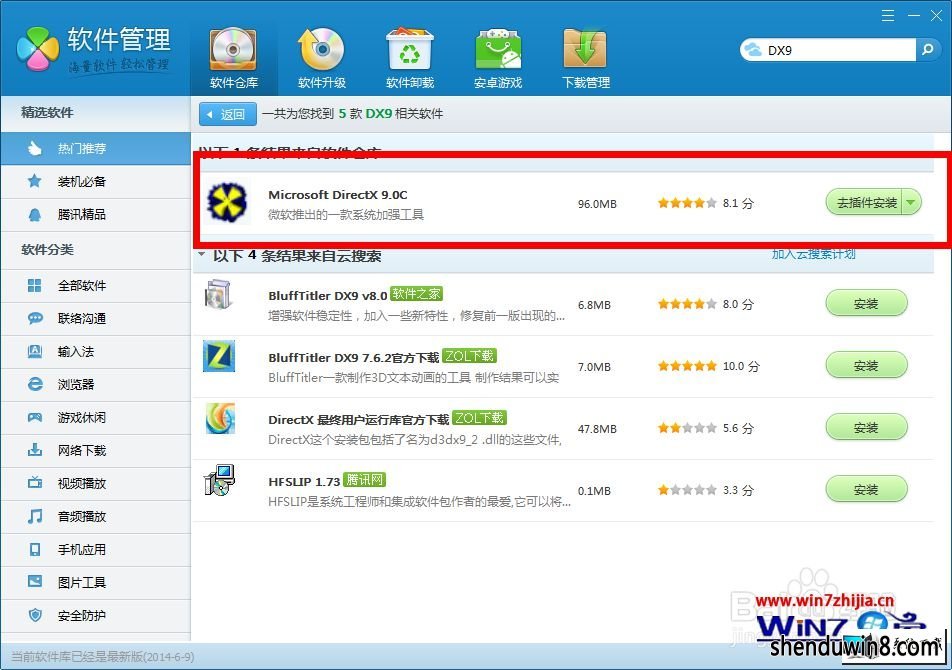
Task: Open the 全部软件 category
Action: 95,285
